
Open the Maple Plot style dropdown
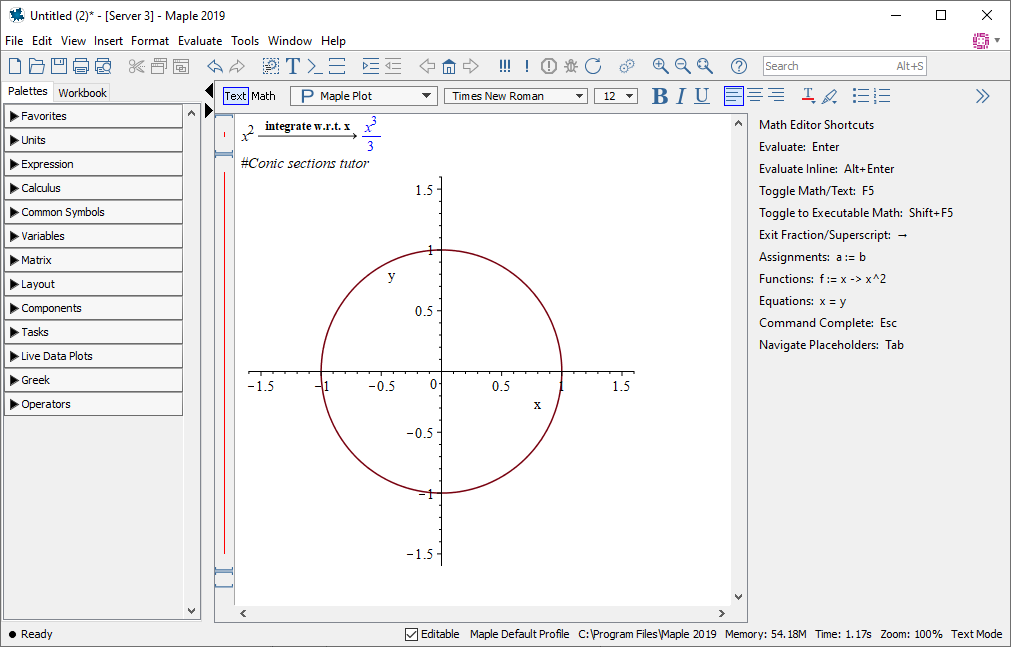pyautogui.click(x=364, y=96)
